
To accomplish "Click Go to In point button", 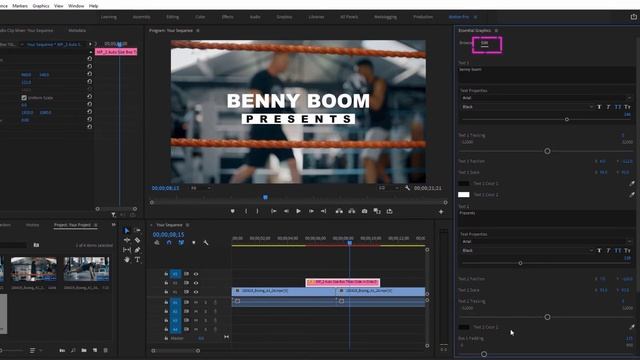I will (273, 211).
